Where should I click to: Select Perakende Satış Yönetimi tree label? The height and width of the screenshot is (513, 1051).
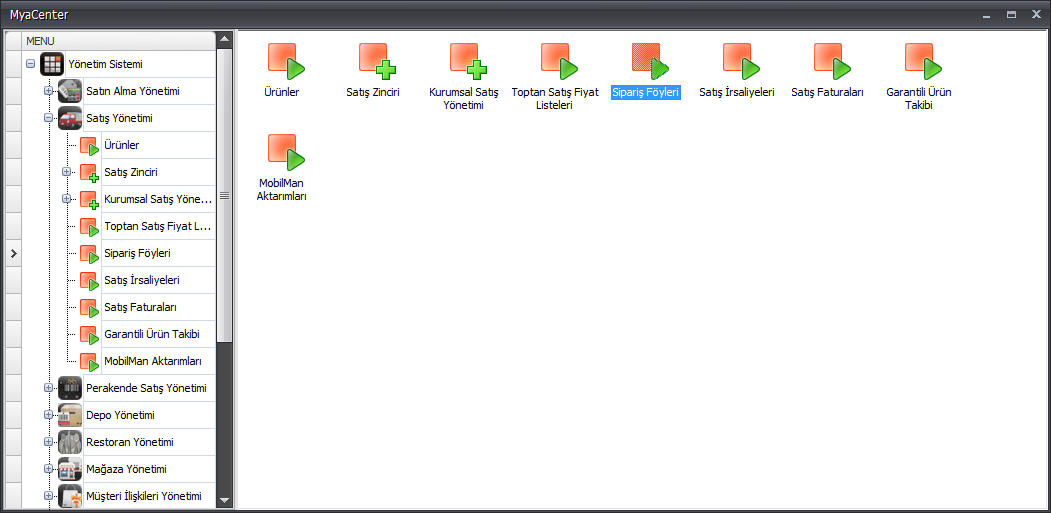point(146,388)
